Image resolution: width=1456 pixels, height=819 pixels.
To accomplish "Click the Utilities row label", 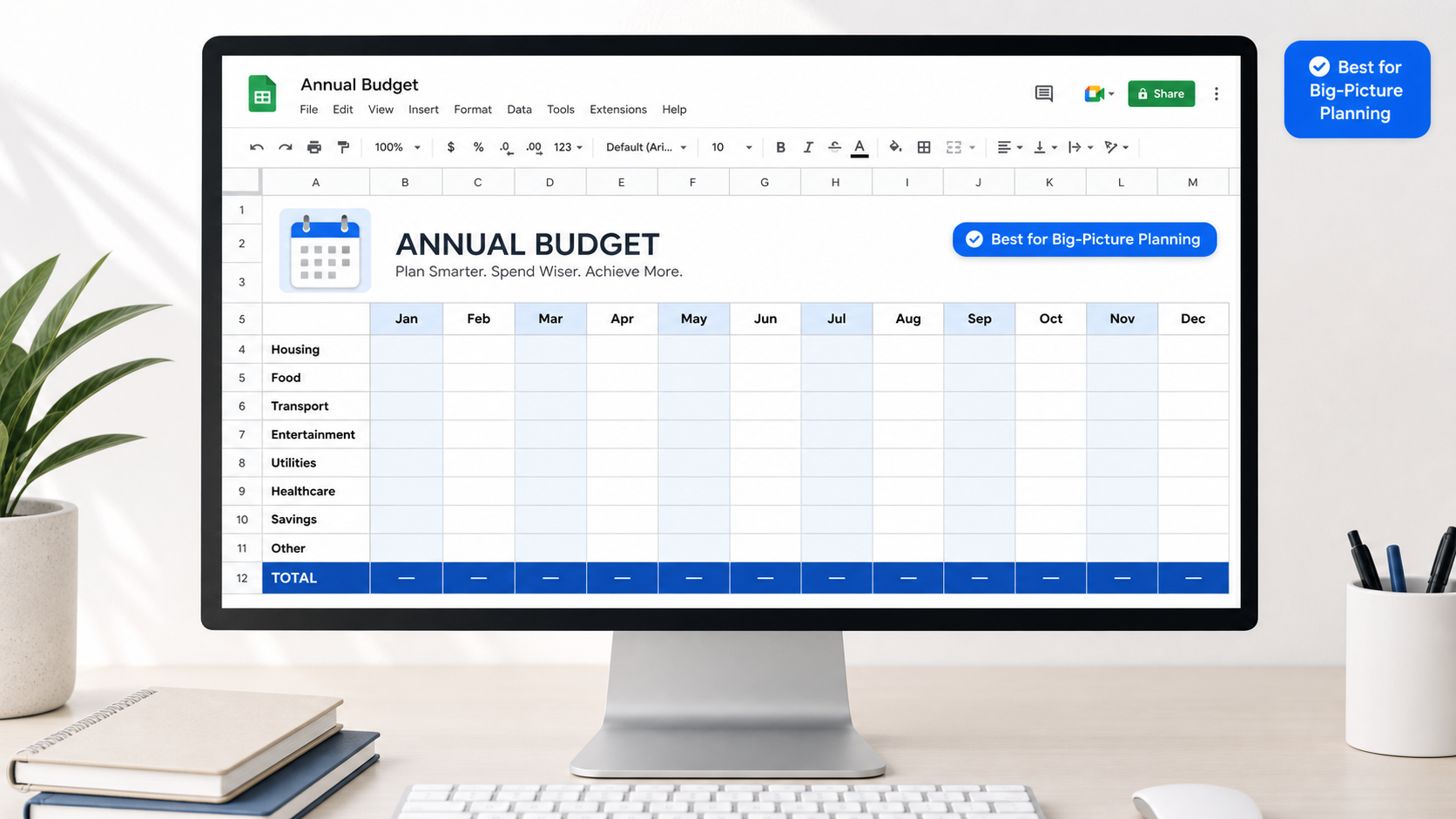I will [293, 463].
